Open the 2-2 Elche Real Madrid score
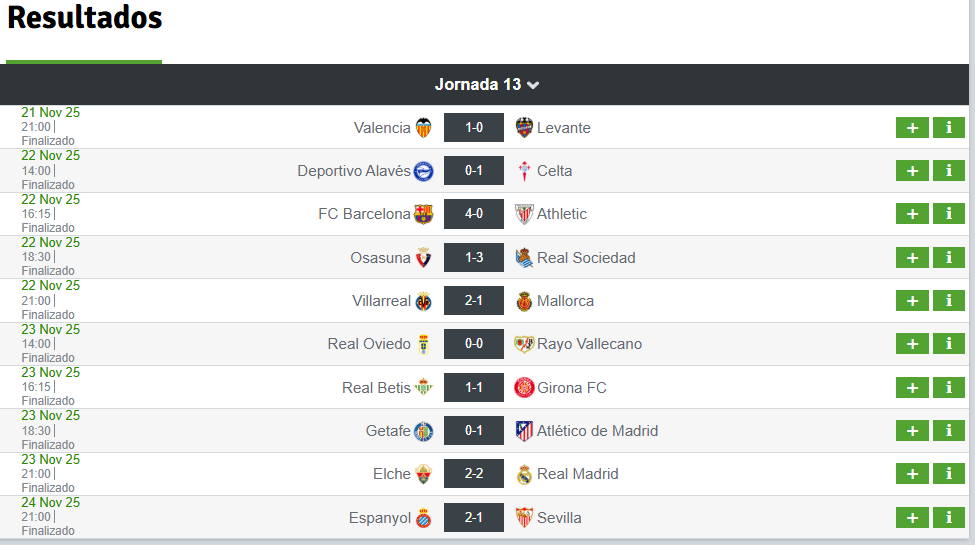Screen dimensions: 975x545 [474, 474]
